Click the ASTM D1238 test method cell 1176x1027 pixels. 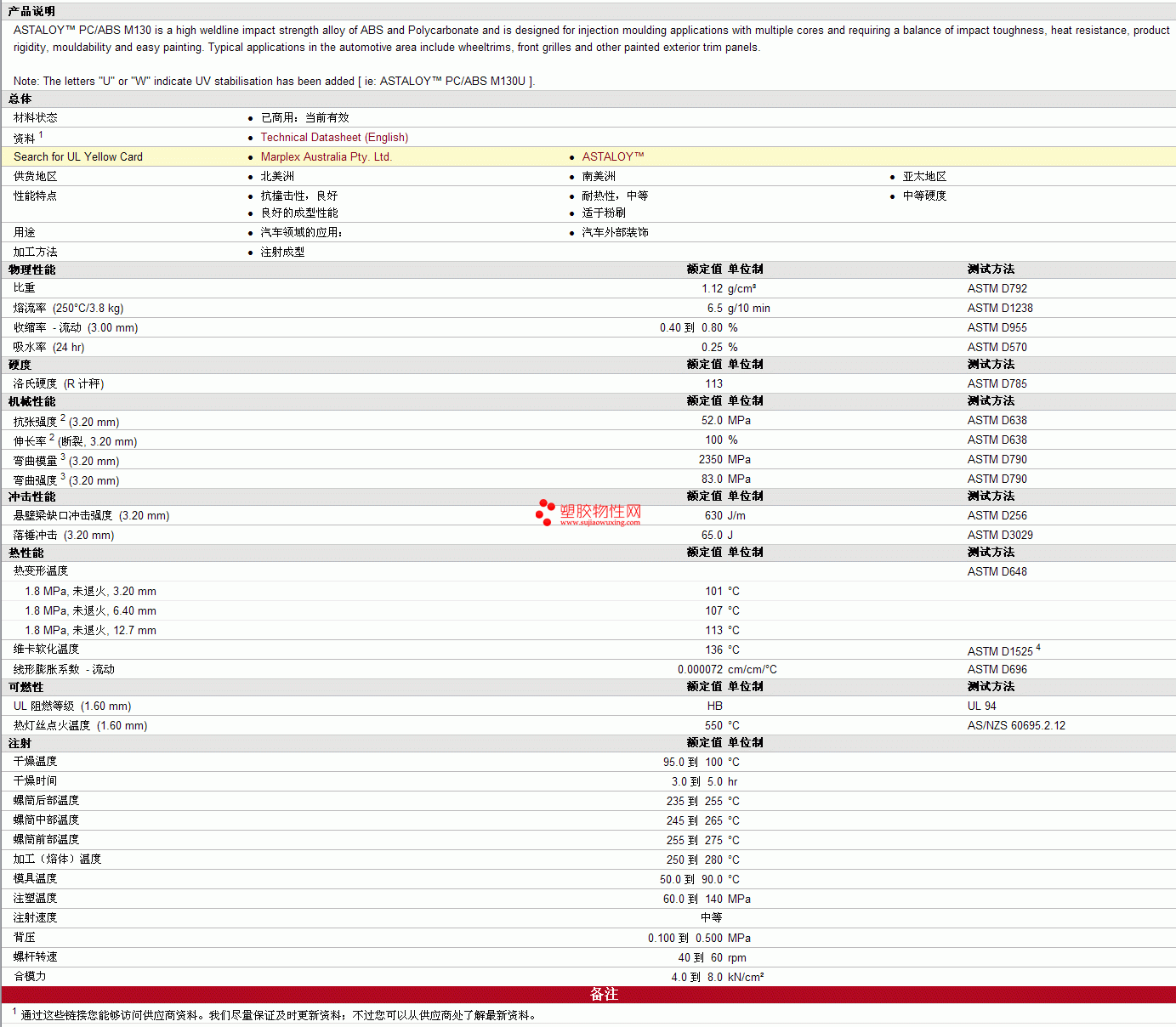1000,308
